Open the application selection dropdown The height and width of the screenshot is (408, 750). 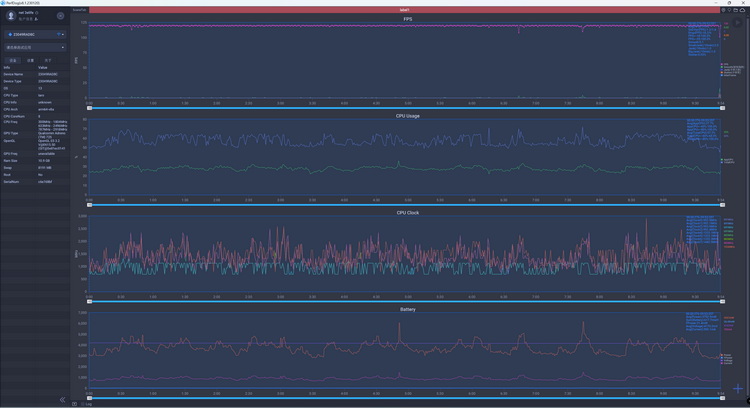[35, 47]
